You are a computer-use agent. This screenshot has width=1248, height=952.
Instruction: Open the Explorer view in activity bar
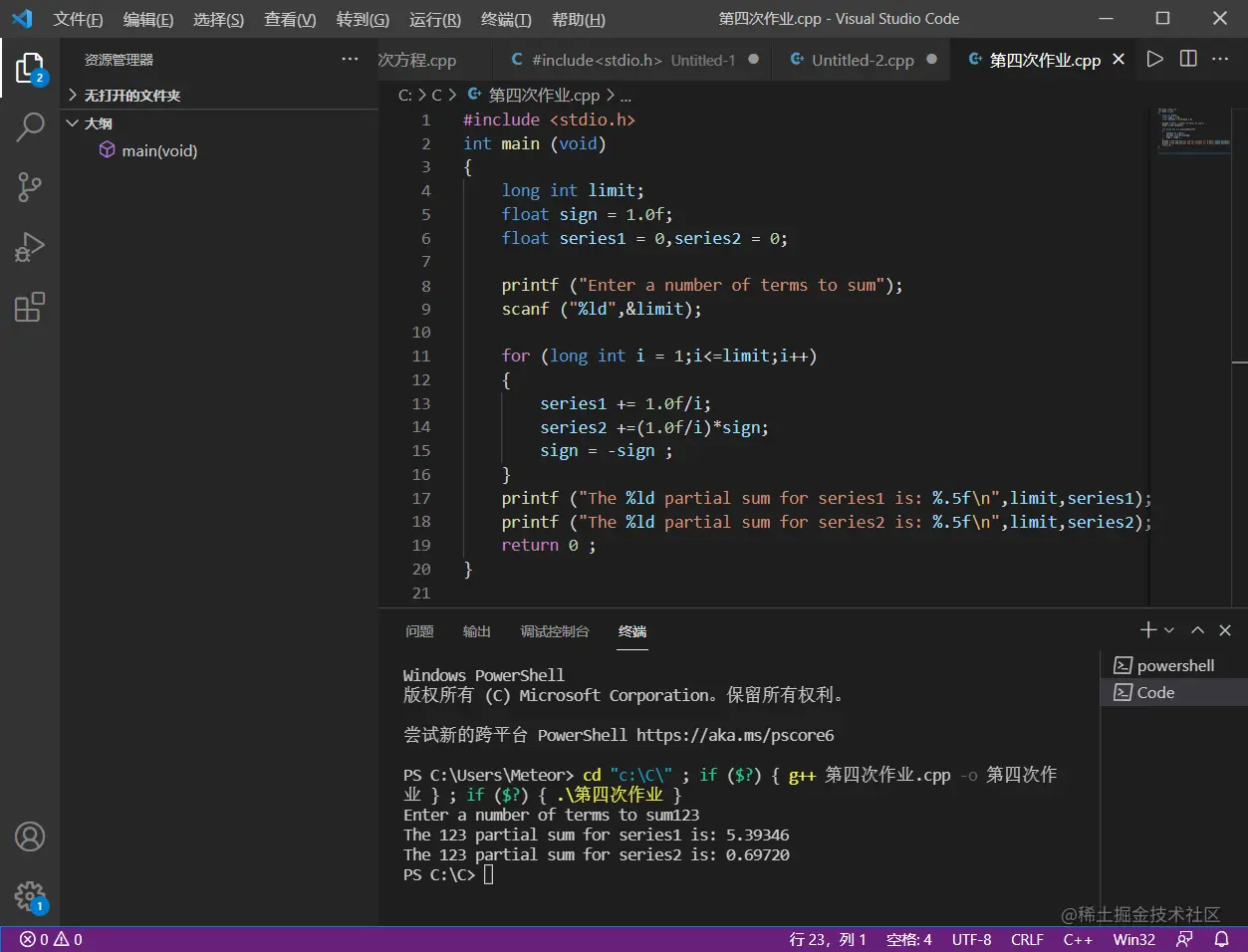click(30, 68)
